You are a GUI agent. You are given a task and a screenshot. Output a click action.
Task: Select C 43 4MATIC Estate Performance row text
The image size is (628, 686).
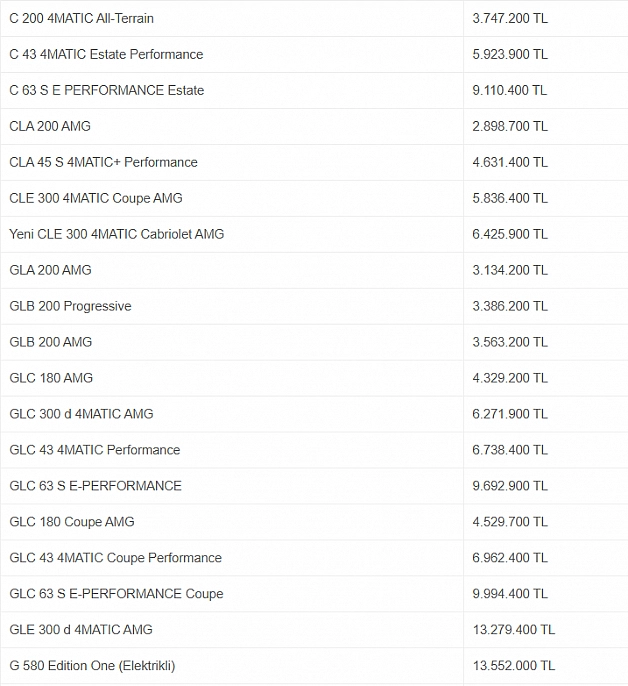106,54
